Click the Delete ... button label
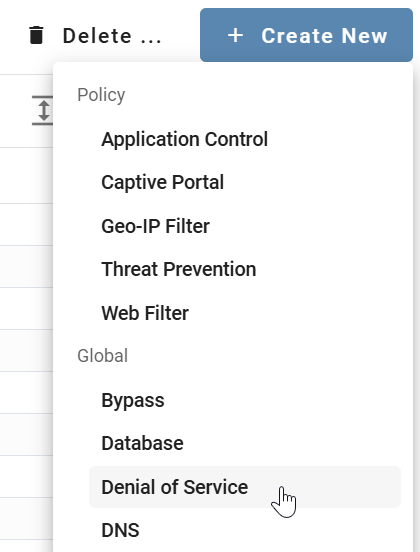This screenshot has width=420, height=552. 112,36
